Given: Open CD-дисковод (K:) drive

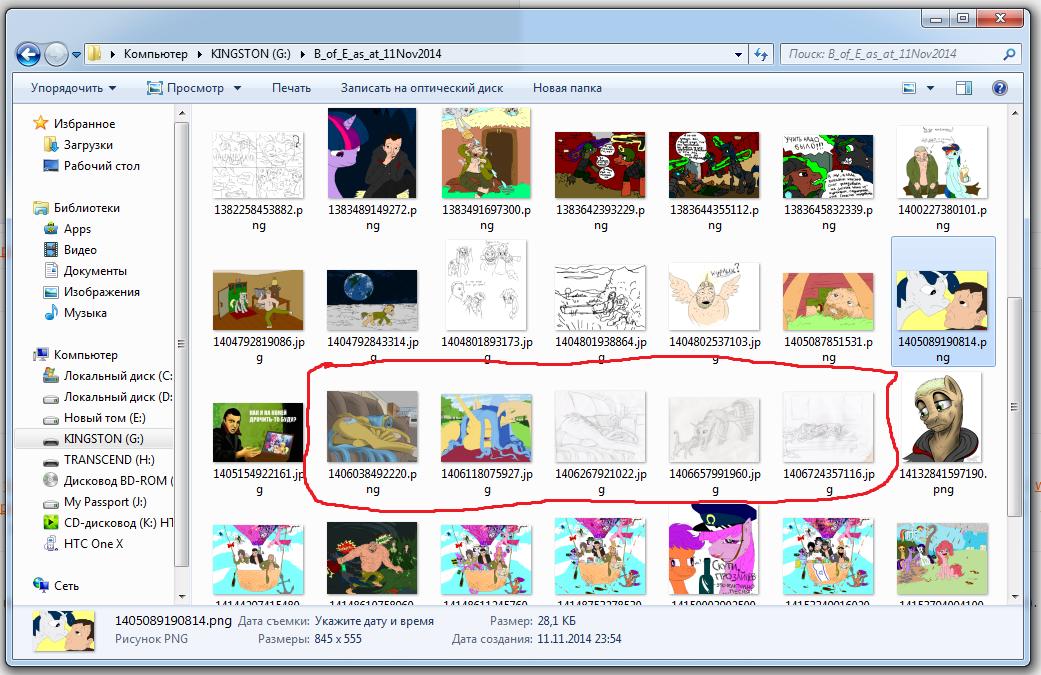Looking at the screenshot, I should (118, 523).
